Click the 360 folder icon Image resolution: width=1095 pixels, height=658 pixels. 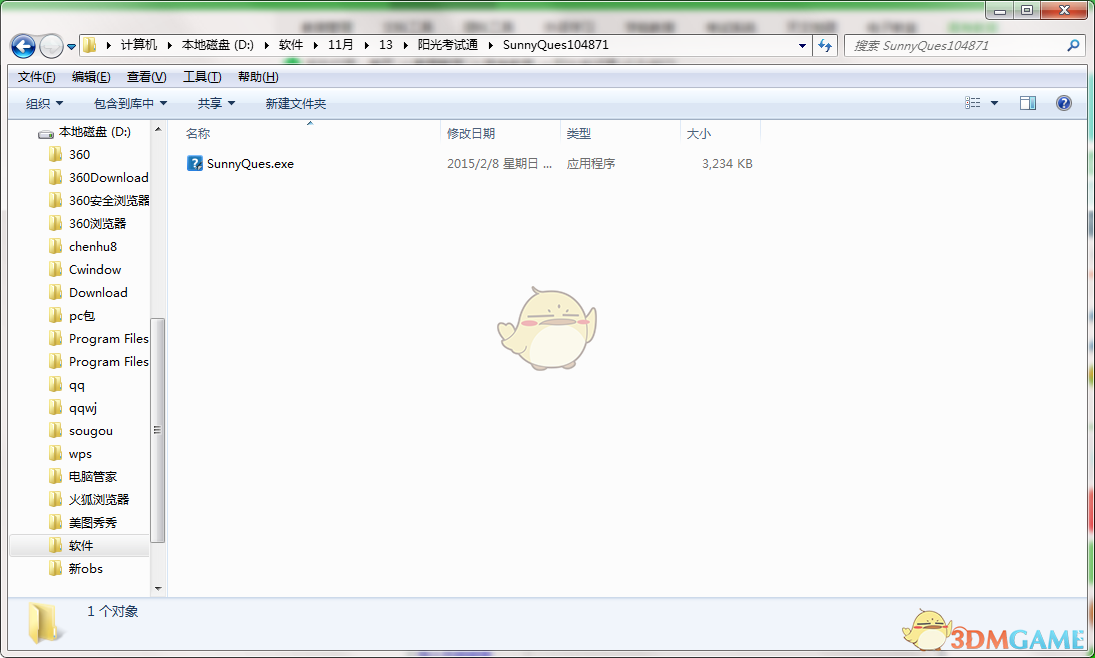(55, 154)
